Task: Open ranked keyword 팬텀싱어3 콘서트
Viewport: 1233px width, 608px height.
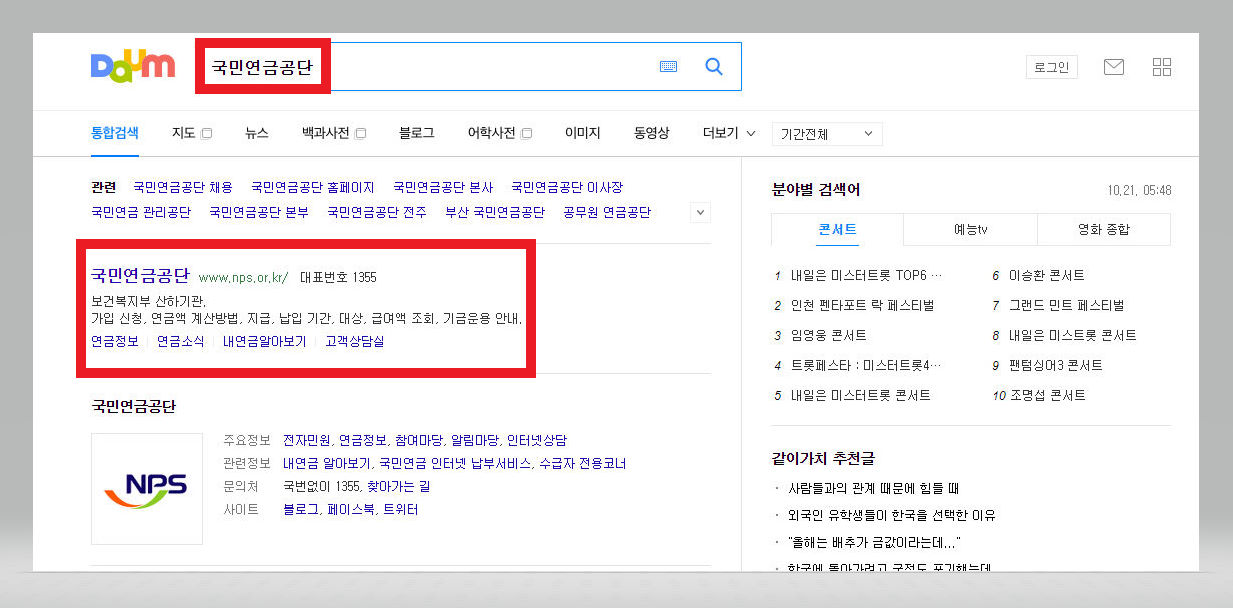Action: click(x=1055, y=365)
